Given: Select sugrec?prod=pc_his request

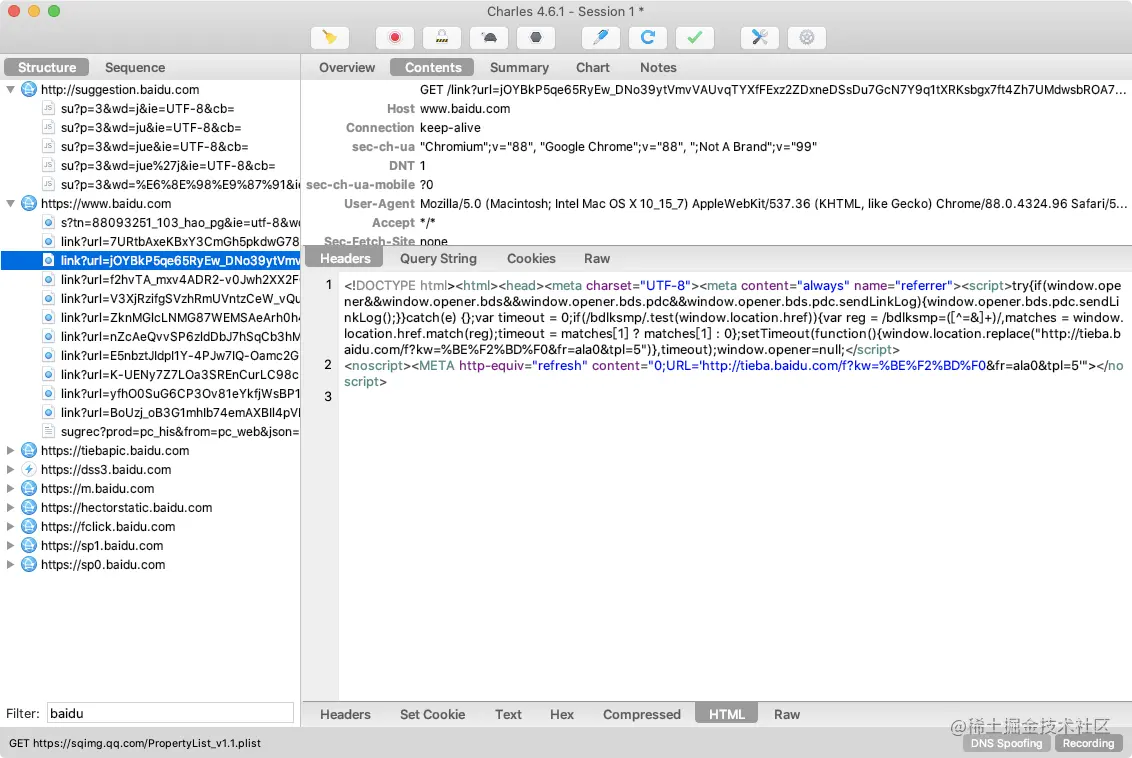Looking at the screenshot, I should [x=180, y=432].
